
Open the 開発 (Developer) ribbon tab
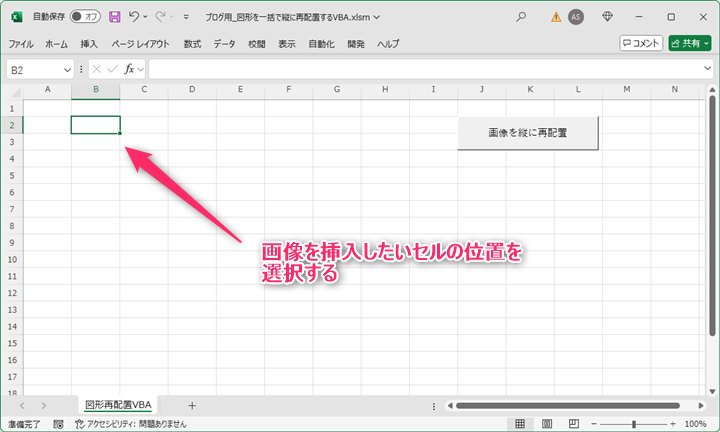356,44
